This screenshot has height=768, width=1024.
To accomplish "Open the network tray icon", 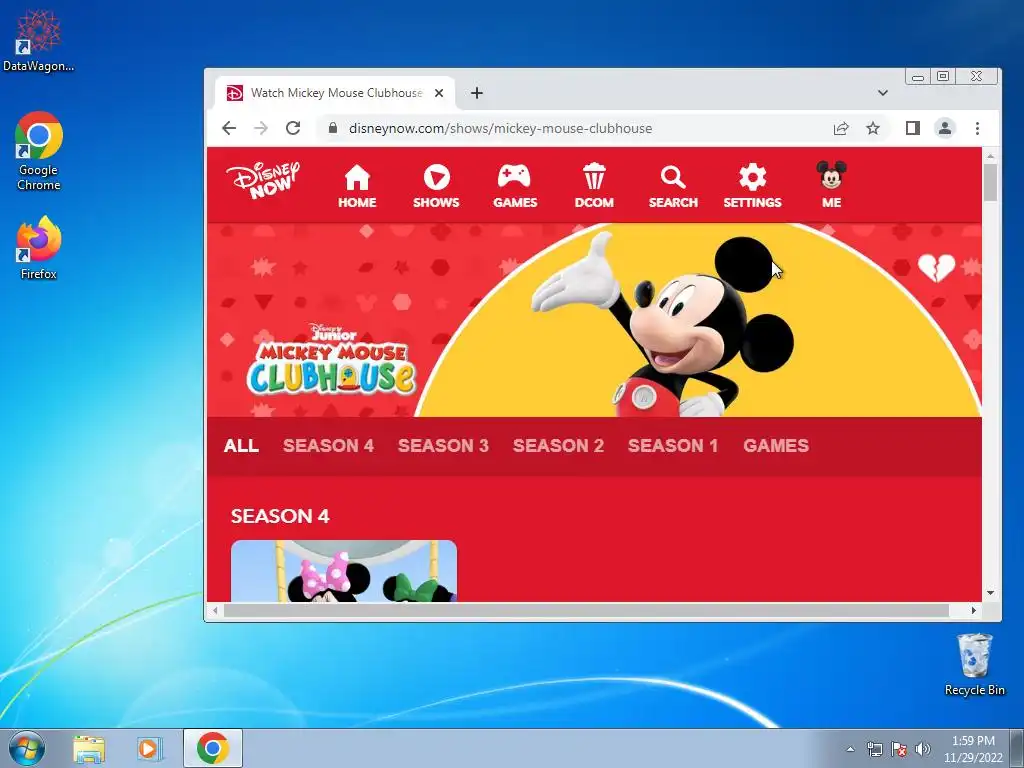I will click(x=874, y=749).
